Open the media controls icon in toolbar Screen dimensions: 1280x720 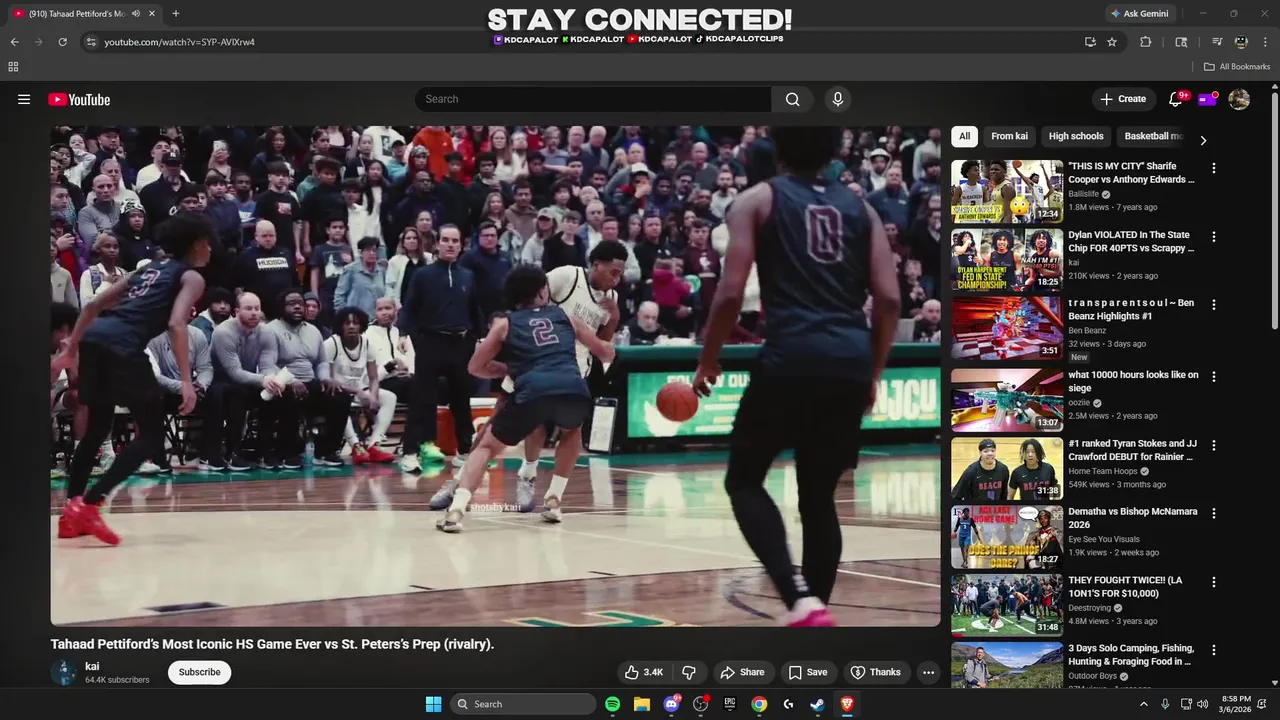(x=1217, y=42)
